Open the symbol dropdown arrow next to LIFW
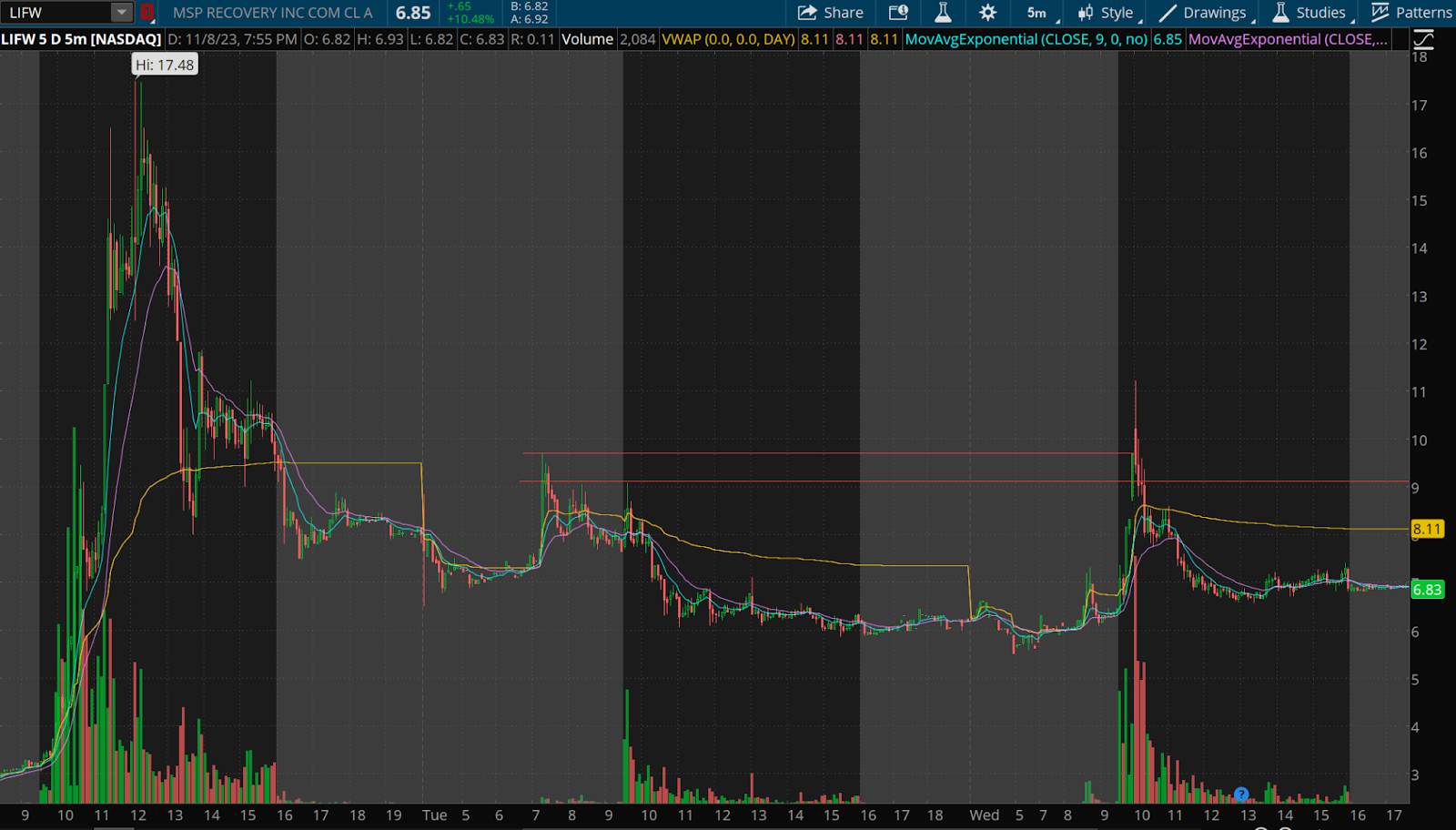 pos(121,13)
